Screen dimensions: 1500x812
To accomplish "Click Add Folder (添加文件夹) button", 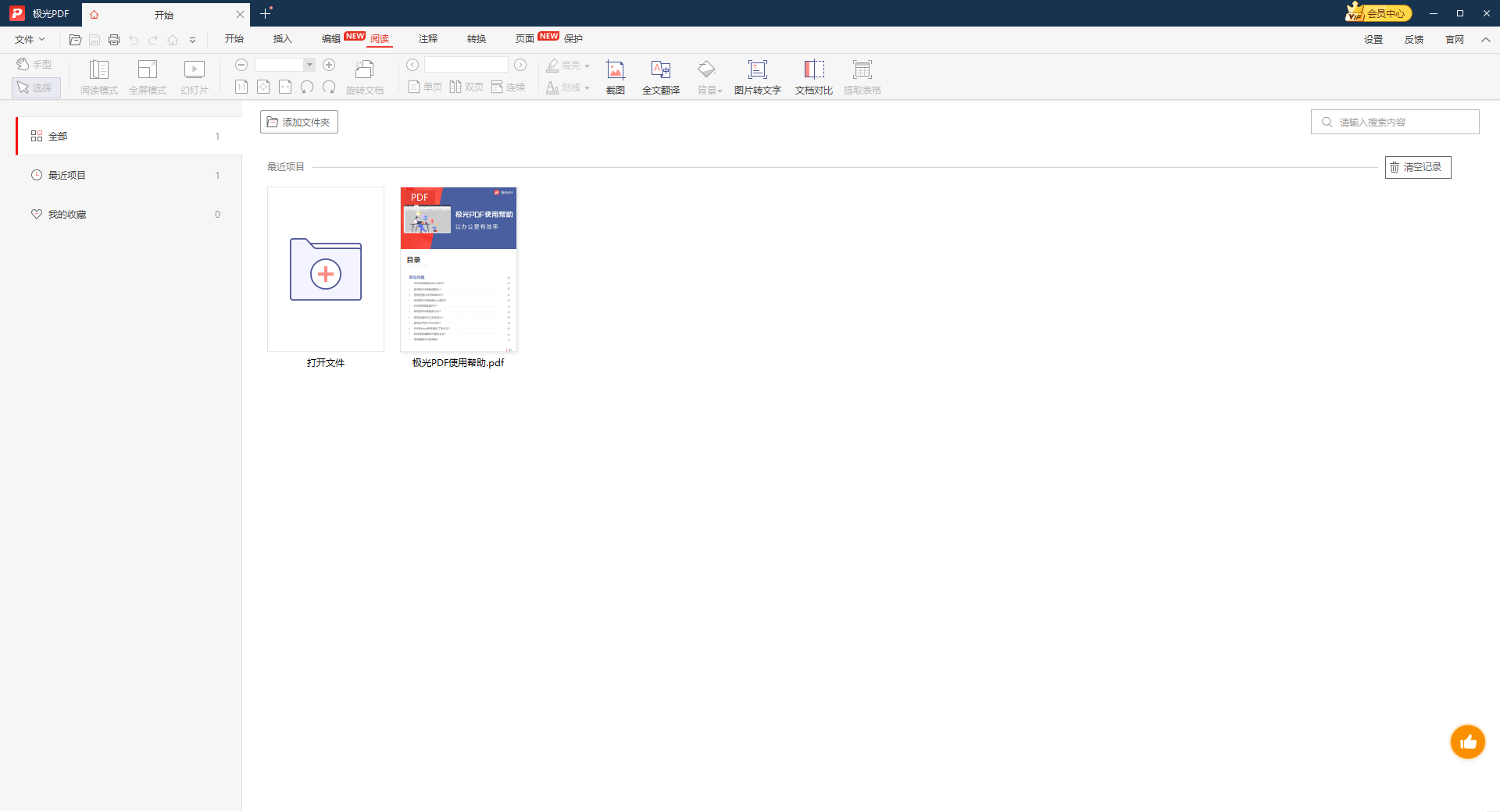I will [x=299, y=123].
